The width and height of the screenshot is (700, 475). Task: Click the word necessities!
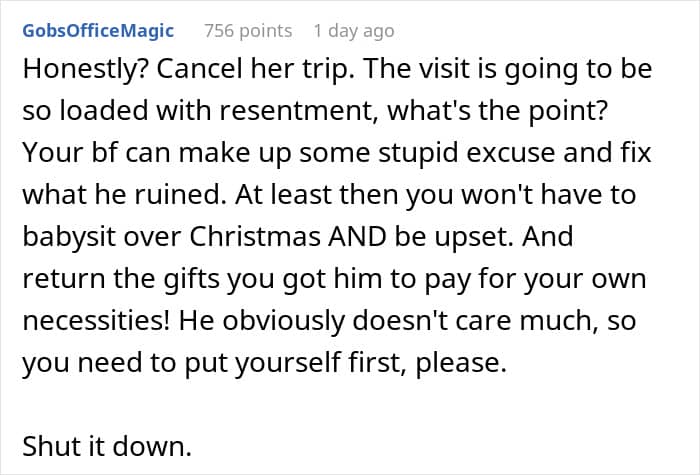coord(96,320)
